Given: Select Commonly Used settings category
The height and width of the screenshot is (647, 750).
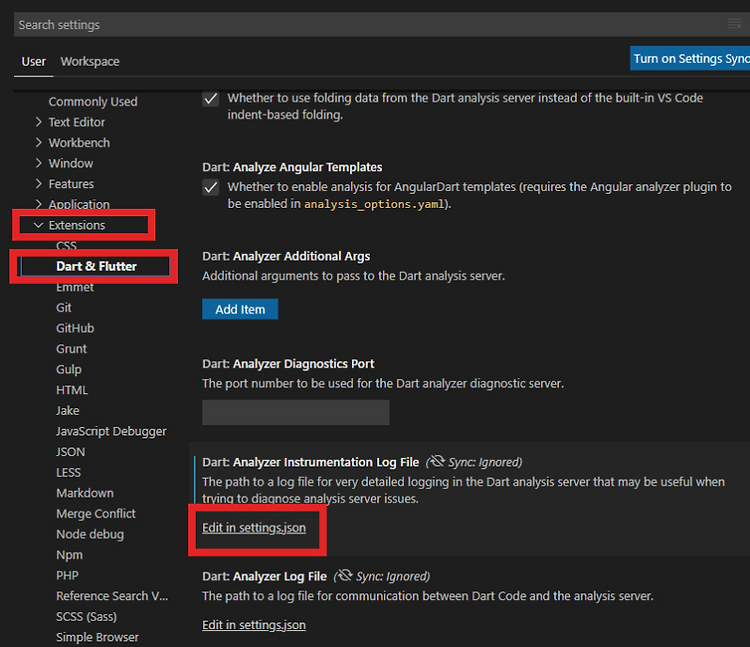Looking at the screenshot, I should 93,102.
